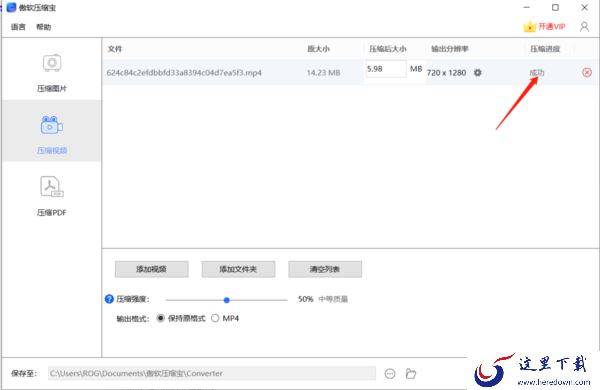The height and width of the screenshot is (390, 600).
Task: Open the 语言 menu
Action: pyautogui.click(x=18, y=27)
